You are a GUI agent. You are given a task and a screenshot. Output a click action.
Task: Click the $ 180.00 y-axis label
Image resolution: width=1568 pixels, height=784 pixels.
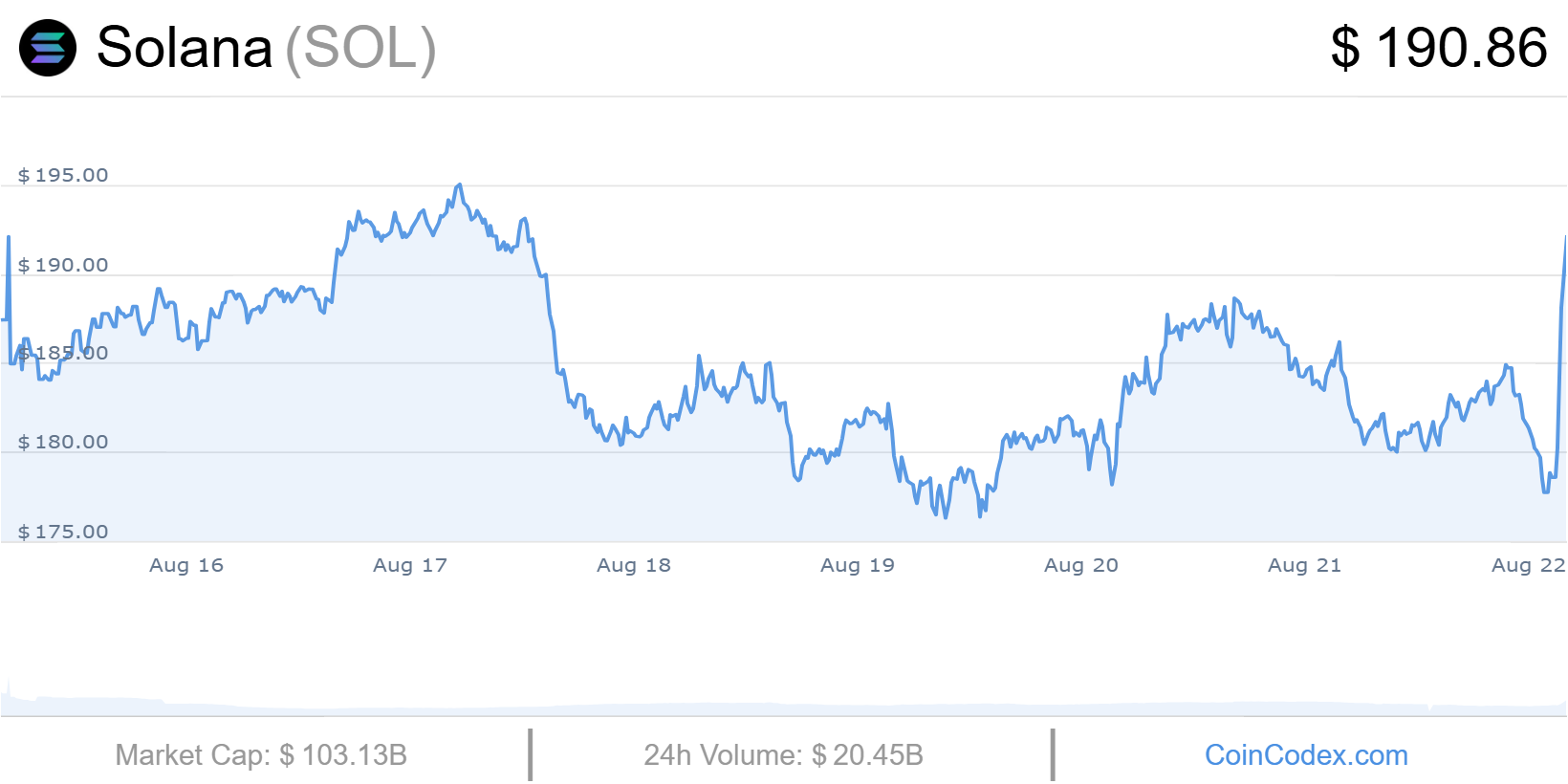click(x=63, y=442)
